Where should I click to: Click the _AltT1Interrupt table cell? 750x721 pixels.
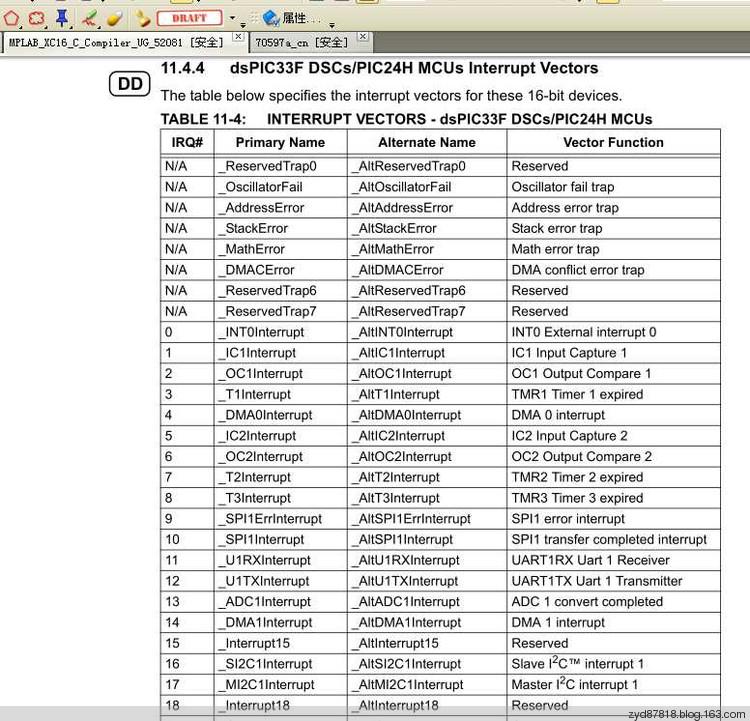click(x=398, y=394)
